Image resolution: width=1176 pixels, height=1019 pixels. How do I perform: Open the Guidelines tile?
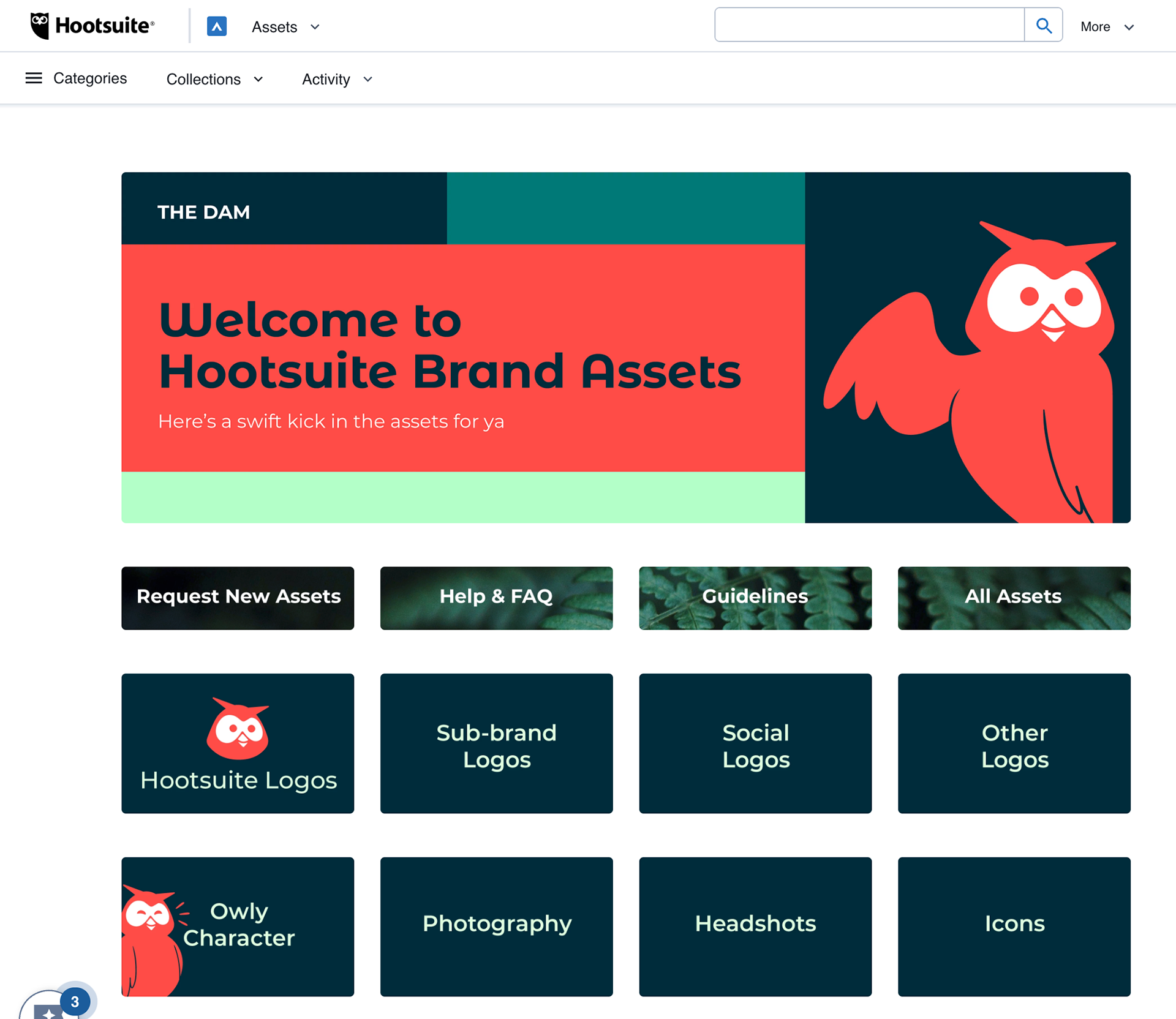click(755, 598)
